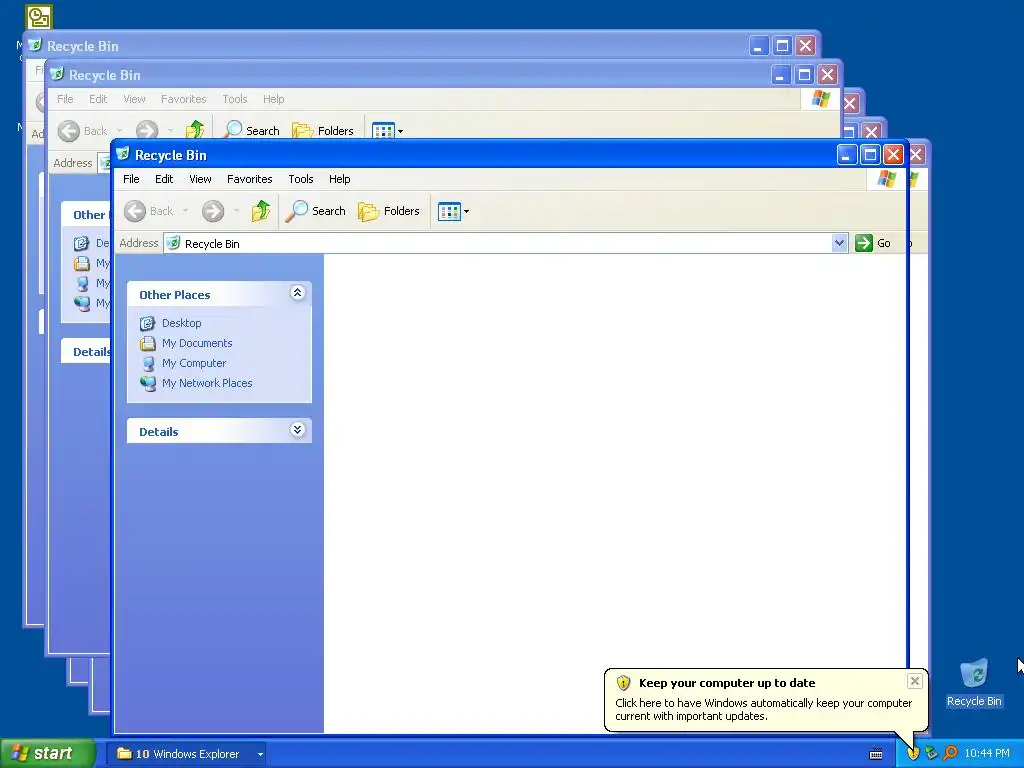The width and height of the screenshot is (1024, 768).
Task: Dismiss the Keep your computer up to date balloon
Action: point(914,681)
